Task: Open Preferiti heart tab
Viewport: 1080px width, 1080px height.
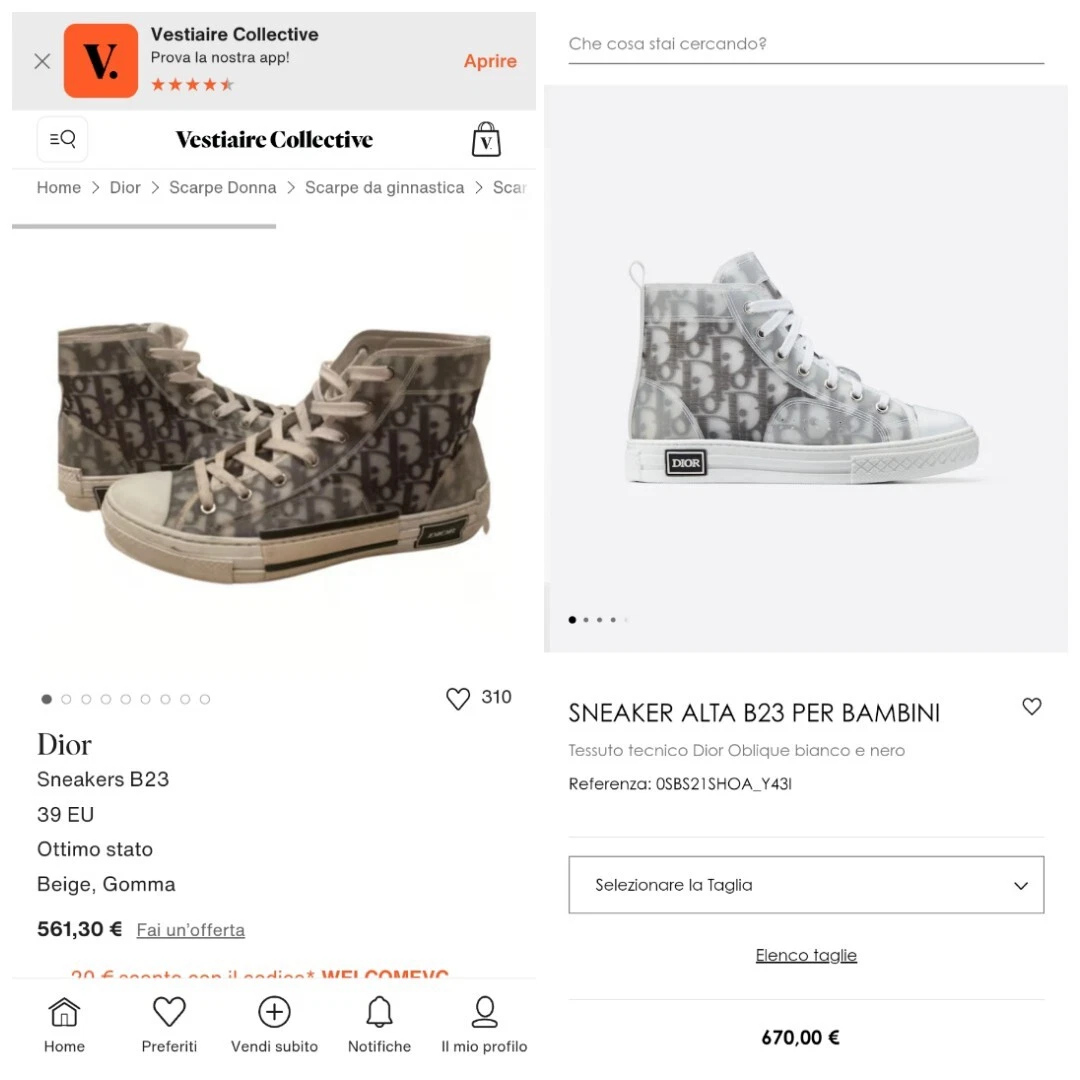Action: click(169, 1024)
